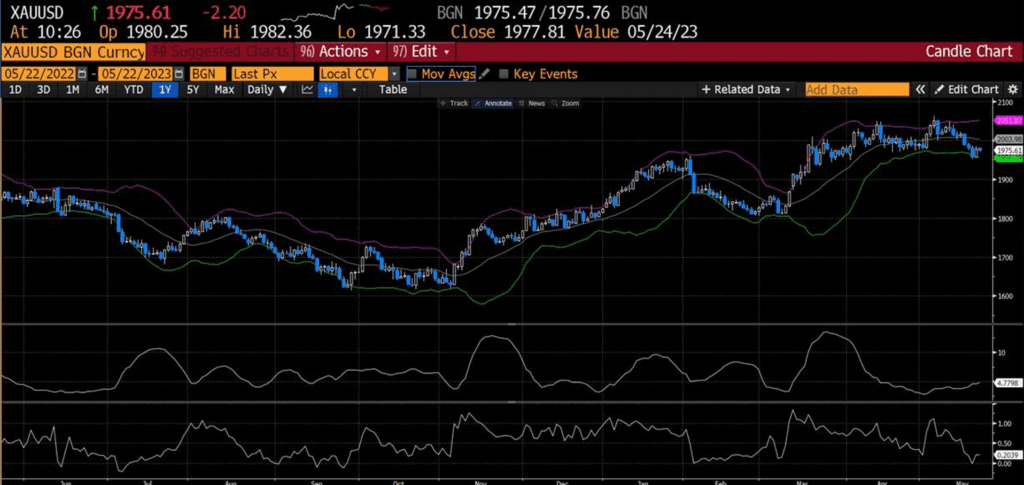The image size is (1024, 485).
Task: Select the 5Y time range tab
Action: coord(193,90)
